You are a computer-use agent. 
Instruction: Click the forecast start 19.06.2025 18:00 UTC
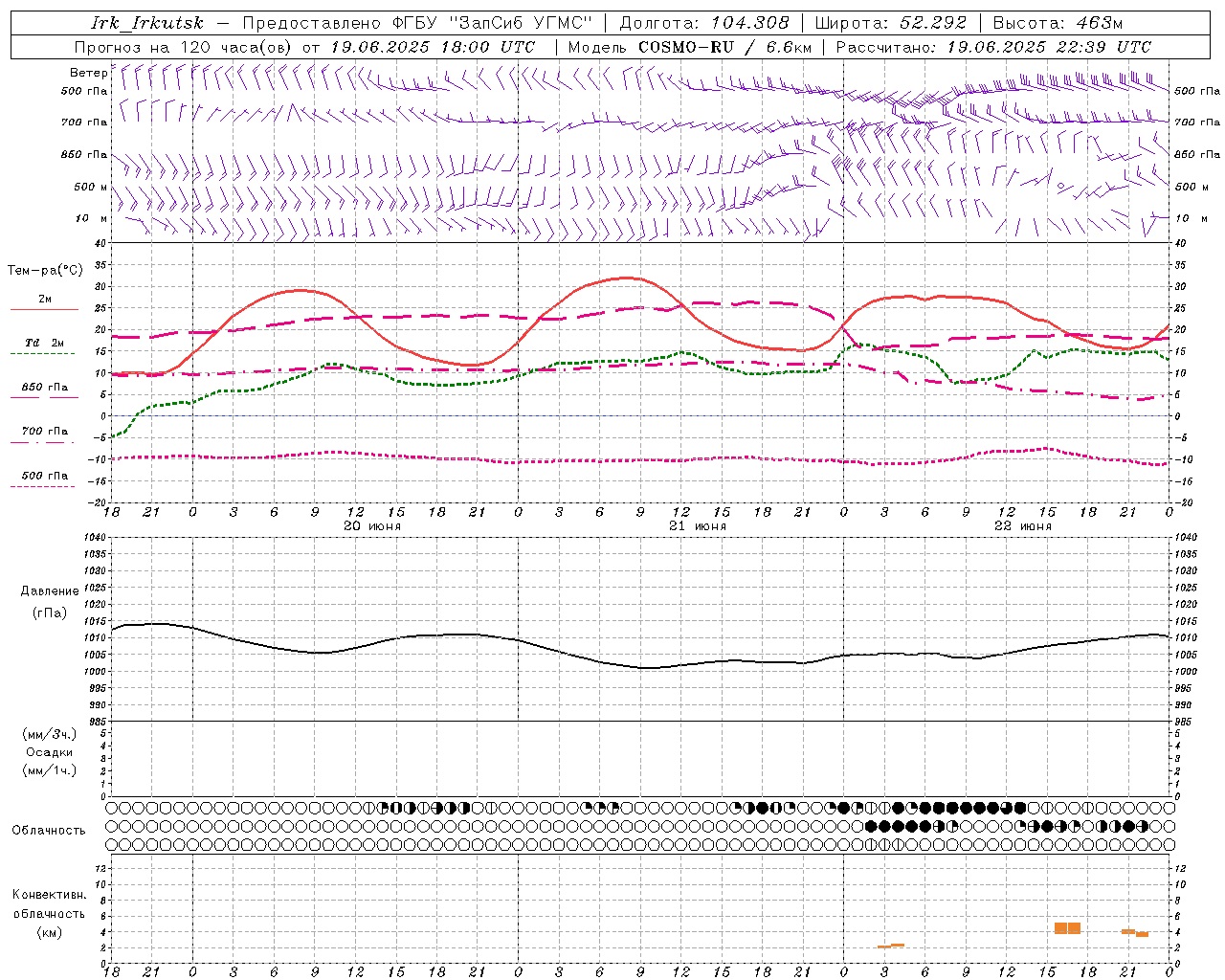[433, 47]
